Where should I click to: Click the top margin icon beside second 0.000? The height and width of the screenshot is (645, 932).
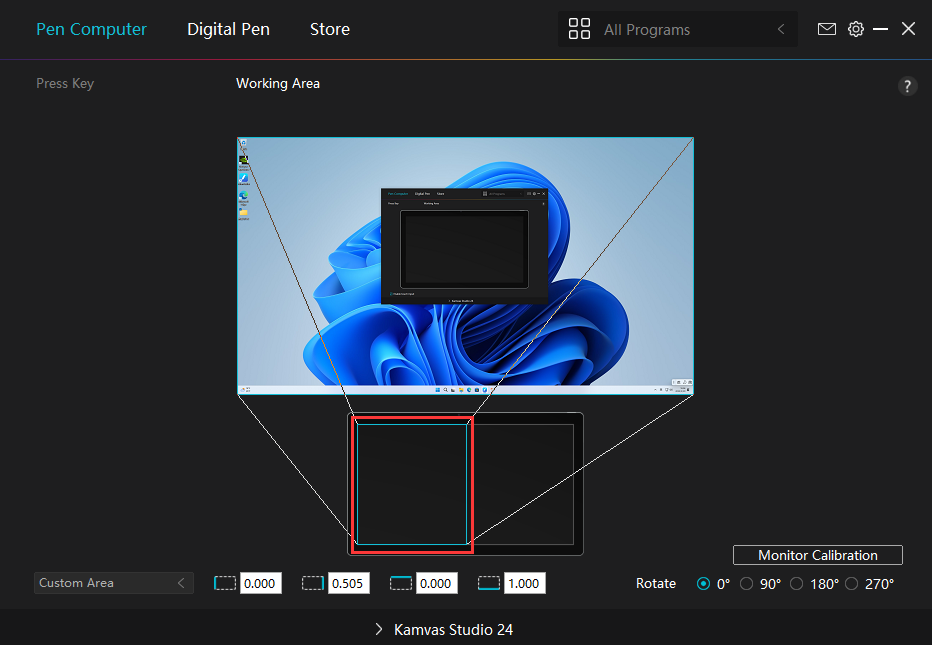click(x=401, y=583)
